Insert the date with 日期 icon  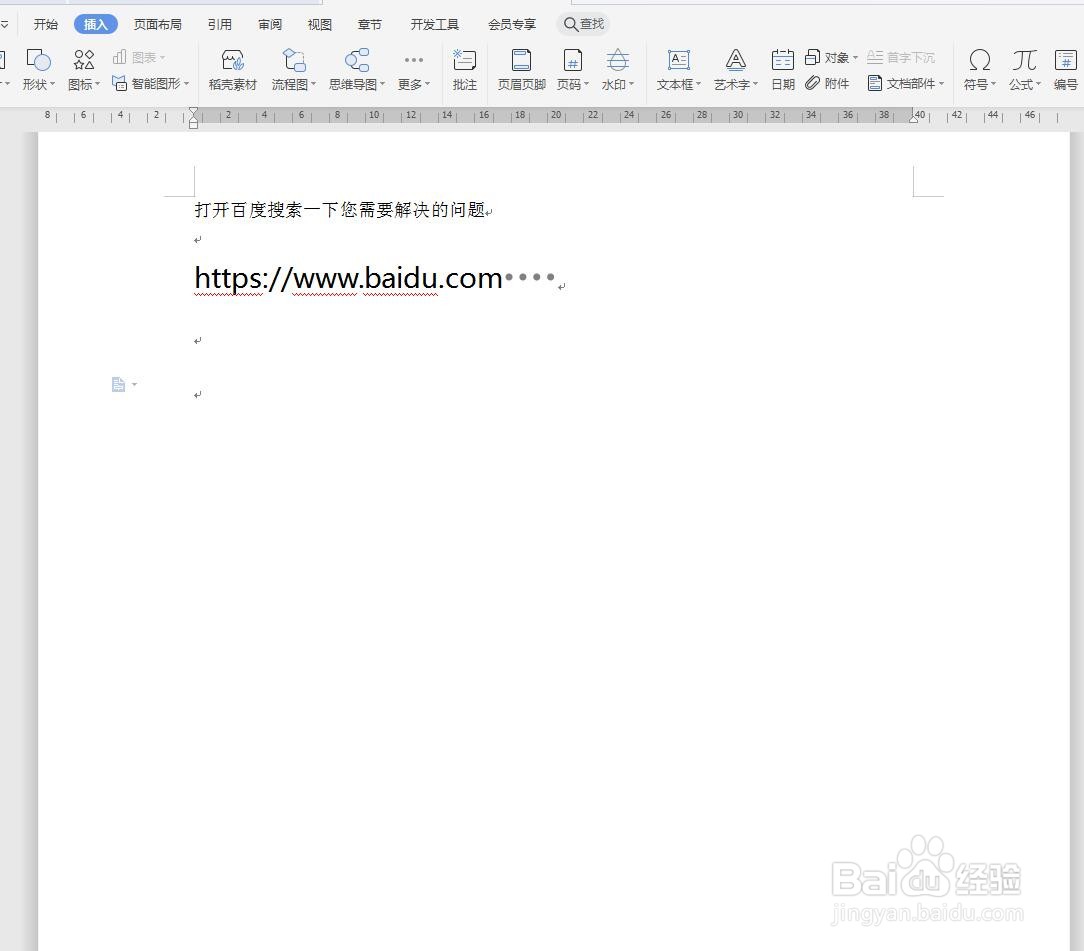click(782, 68)
